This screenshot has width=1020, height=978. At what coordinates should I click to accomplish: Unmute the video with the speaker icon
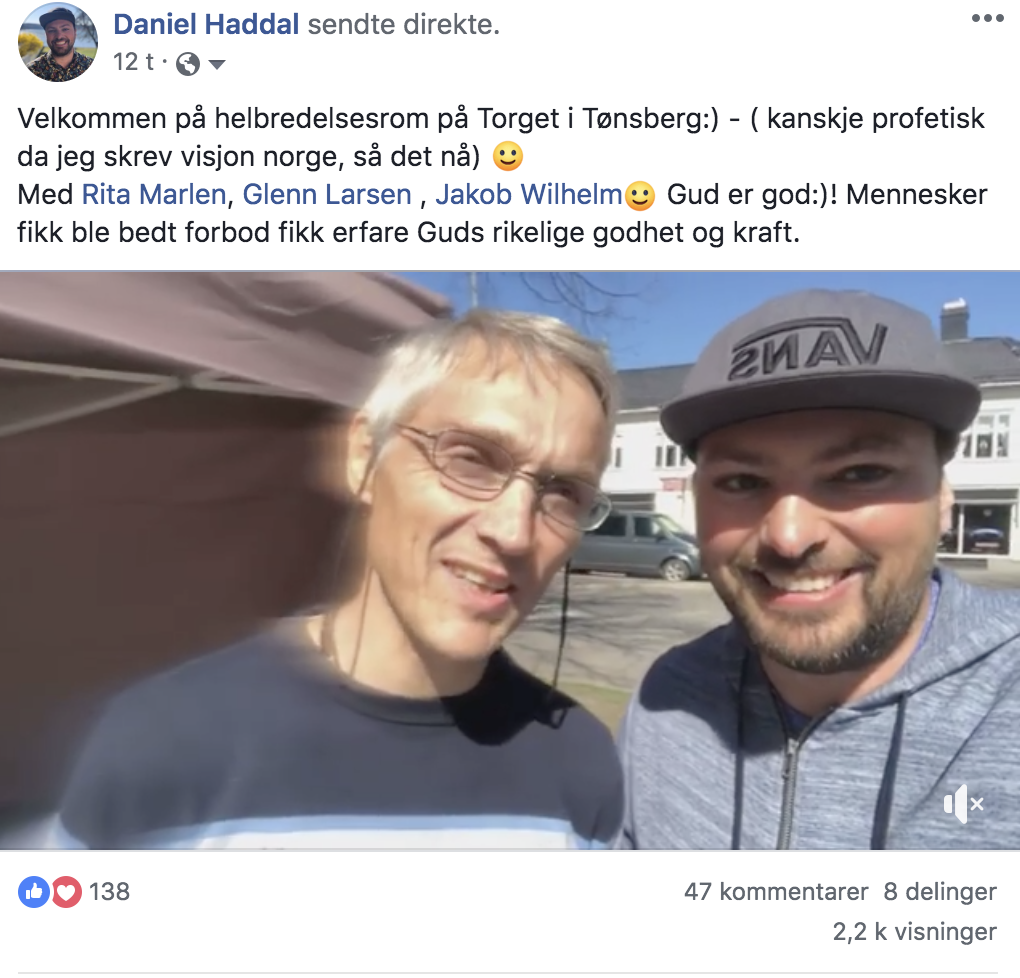click(x=963, y=804)
